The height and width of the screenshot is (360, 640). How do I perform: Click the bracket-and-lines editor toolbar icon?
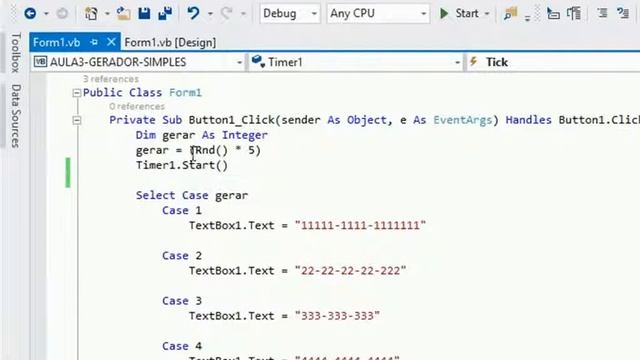point(574,13)
